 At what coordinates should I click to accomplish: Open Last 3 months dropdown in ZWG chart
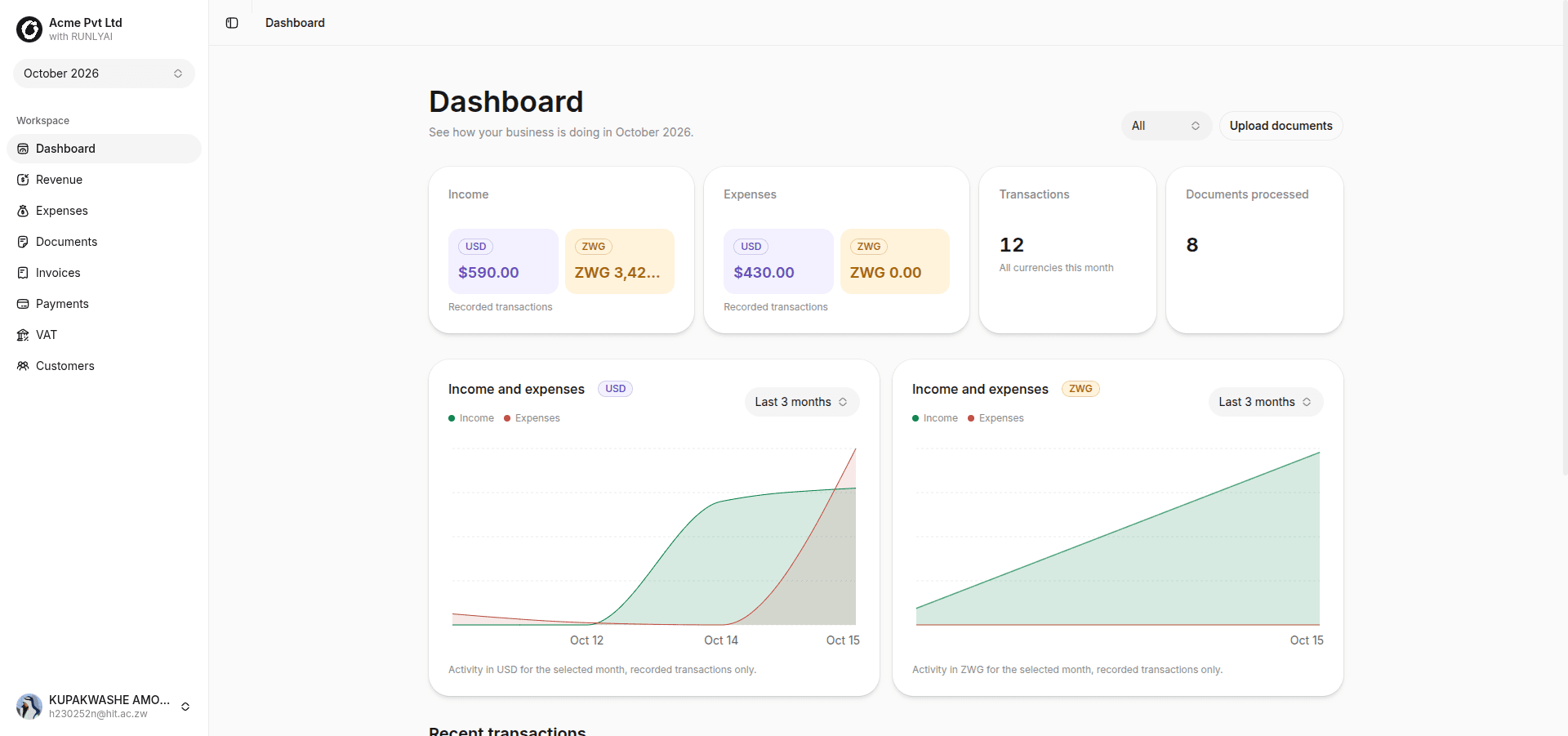point(1266,402)
